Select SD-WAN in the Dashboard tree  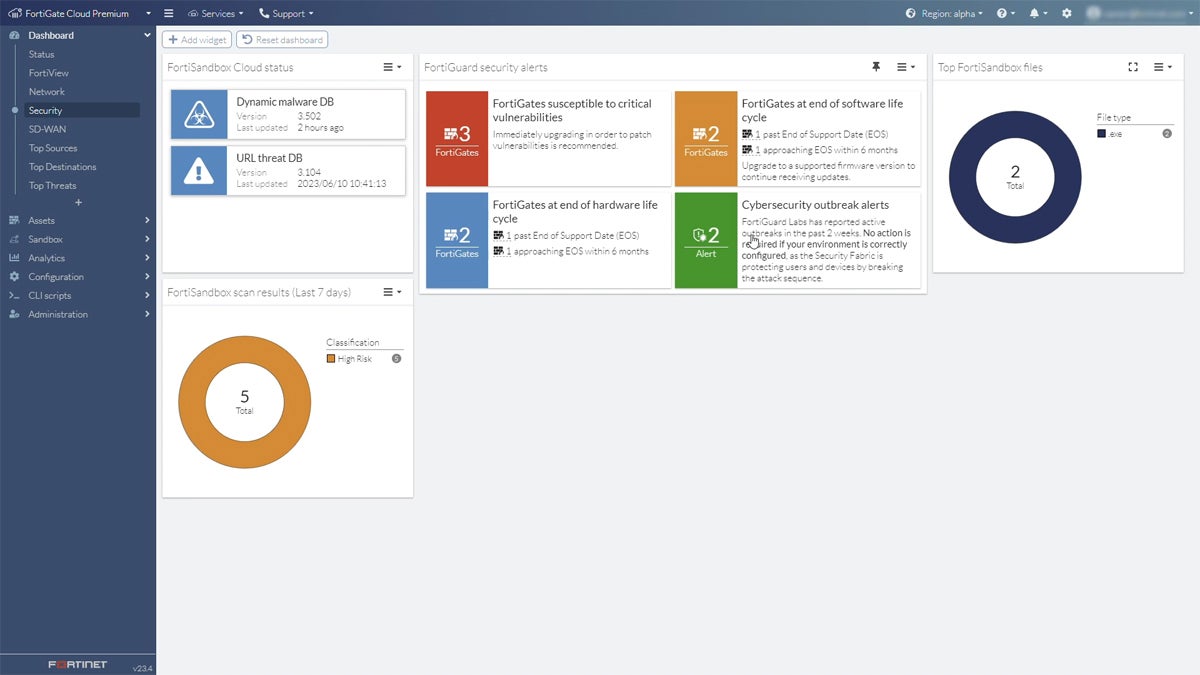pos(46,129)
